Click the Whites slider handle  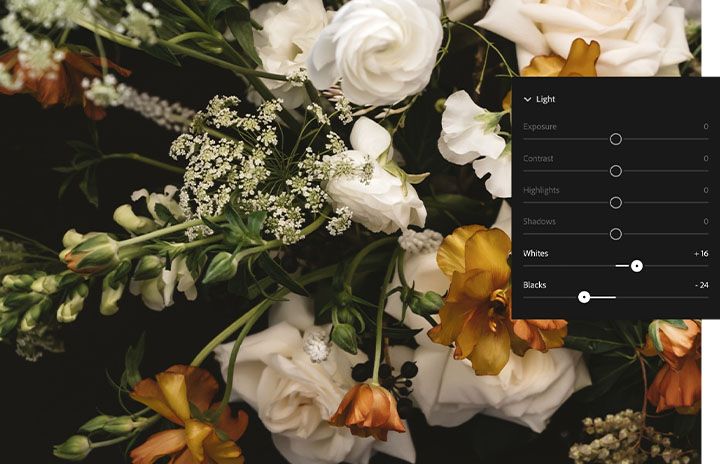tap(636, 266)
